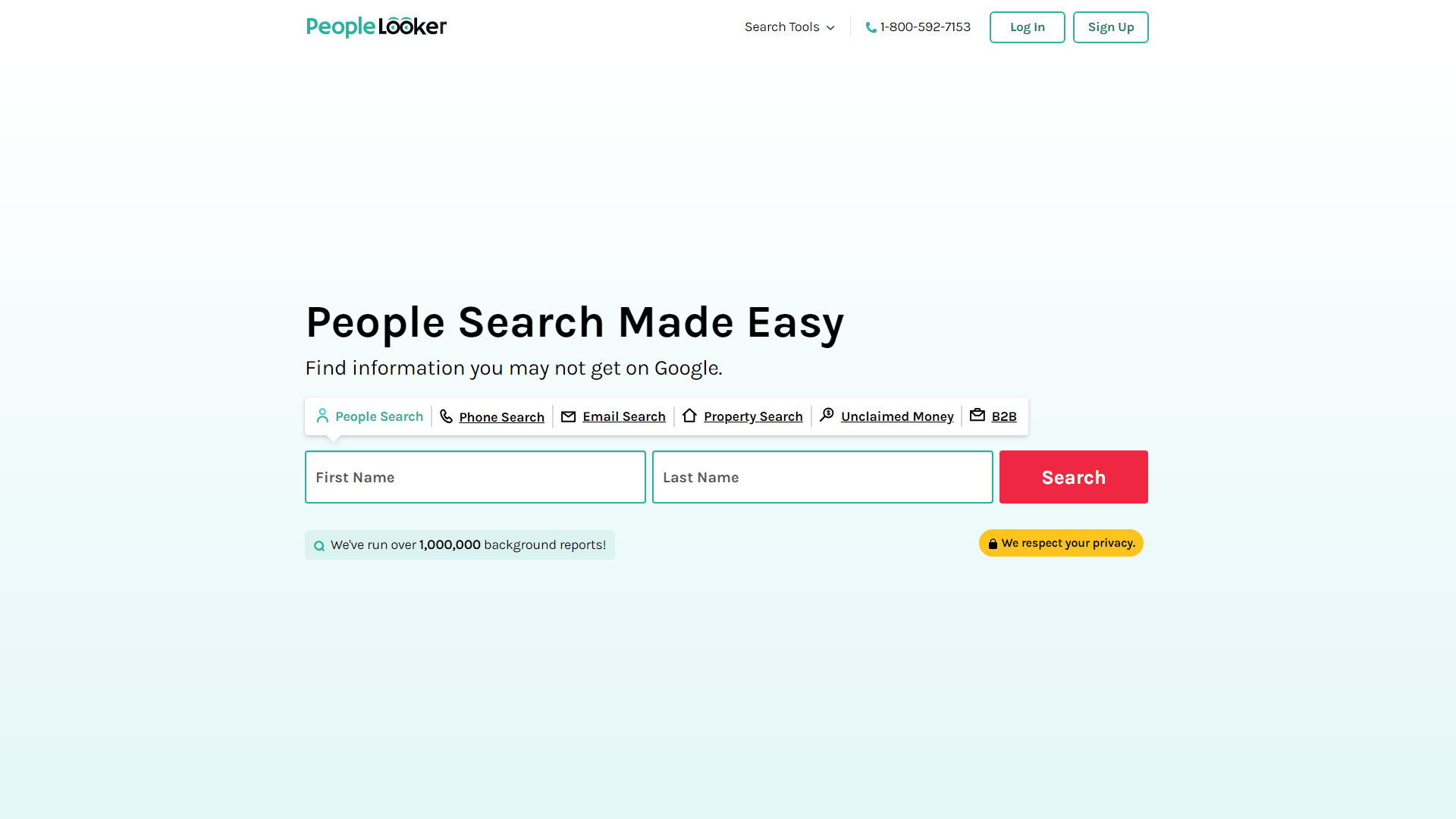The image size is (1456, 819).
Task: Click the Unclaimed Money icon
Action: pos(827,415)
